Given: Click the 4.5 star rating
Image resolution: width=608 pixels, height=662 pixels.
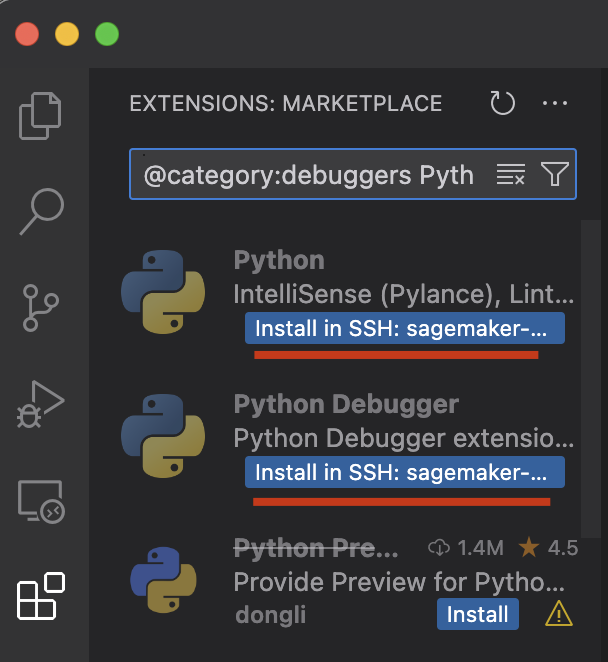Looking at the screenshot, I should (548, 548).
